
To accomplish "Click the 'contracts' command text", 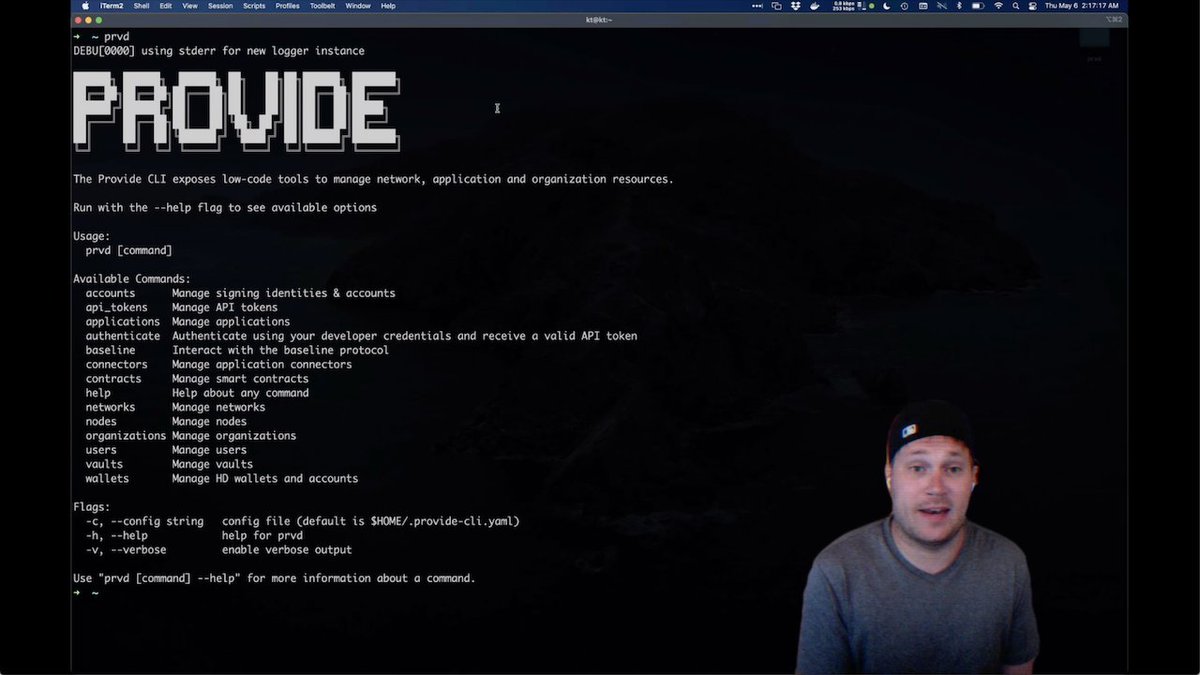I will click(113, 379).
